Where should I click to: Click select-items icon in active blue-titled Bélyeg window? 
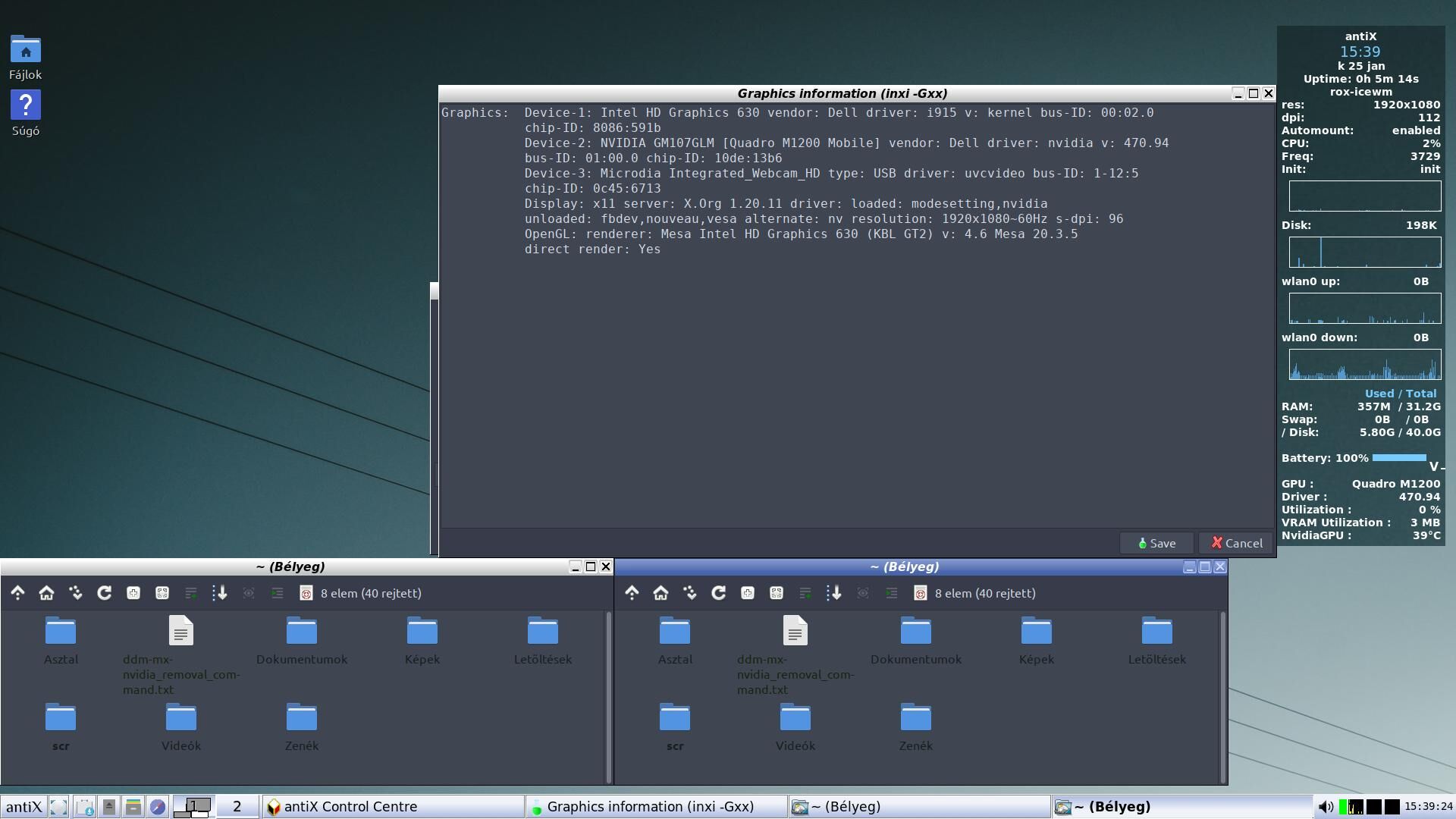891,593
